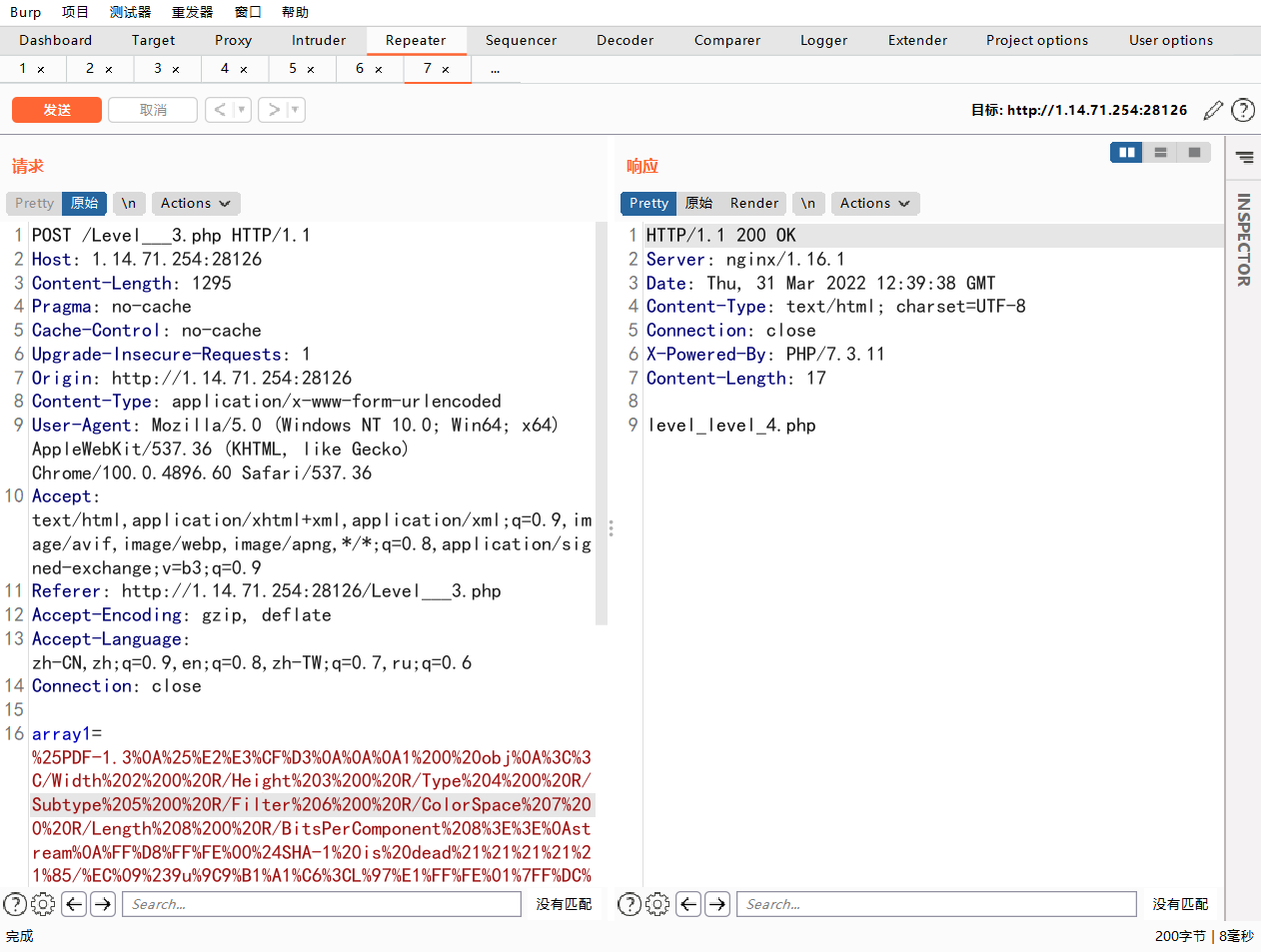Select the side-by-side layout view icon
The height and width of the screenshot is (952, 1261).
pyautogui.click(x=1126, y=153)
